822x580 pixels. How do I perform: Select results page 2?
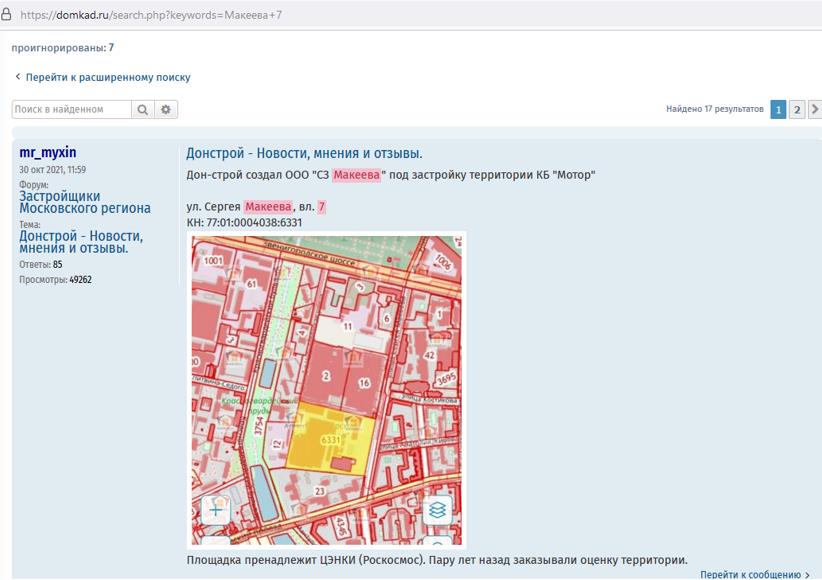(796, 109)
